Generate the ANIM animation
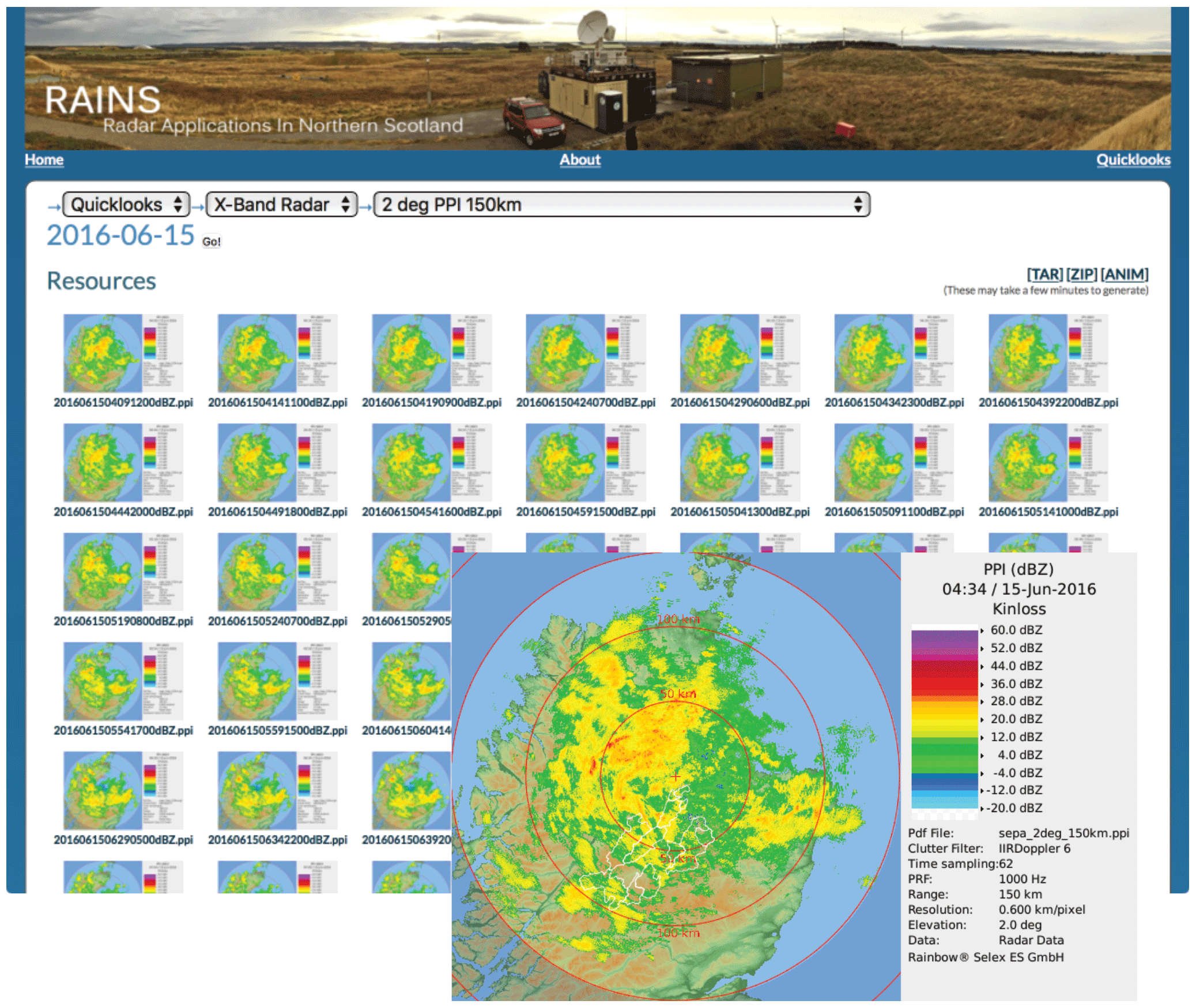1196x1008 pixels. (x=1124, y=274)
